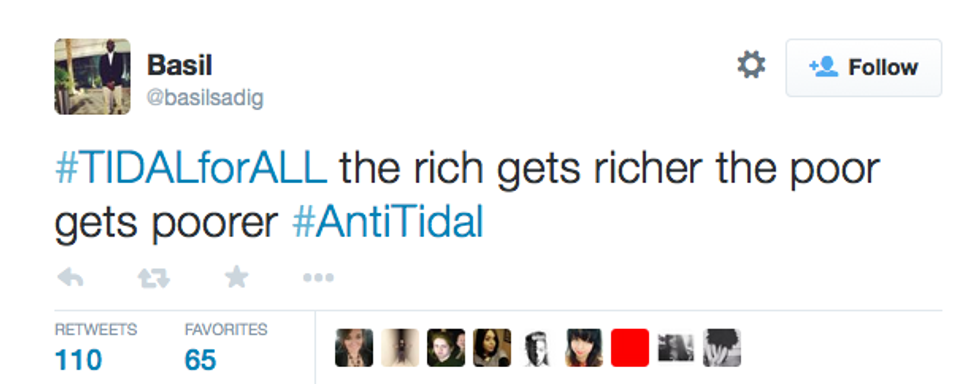Open the gear settings dropdown
980x384 pixels.
(x=751, y=65)
